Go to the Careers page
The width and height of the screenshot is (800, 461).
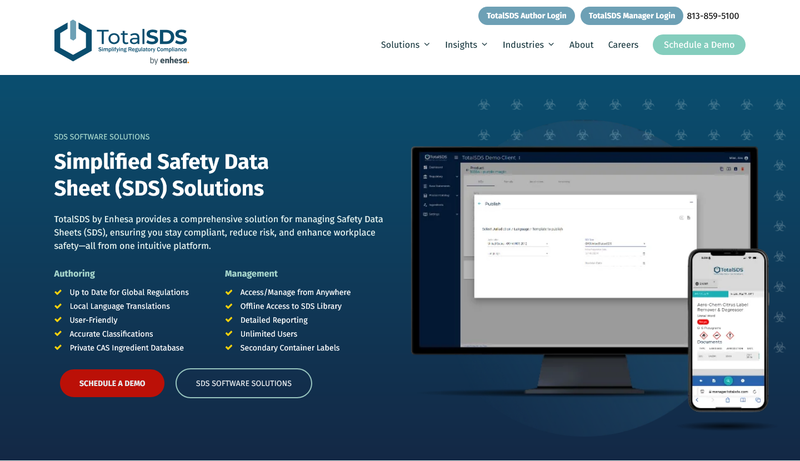tap(623, 45)
